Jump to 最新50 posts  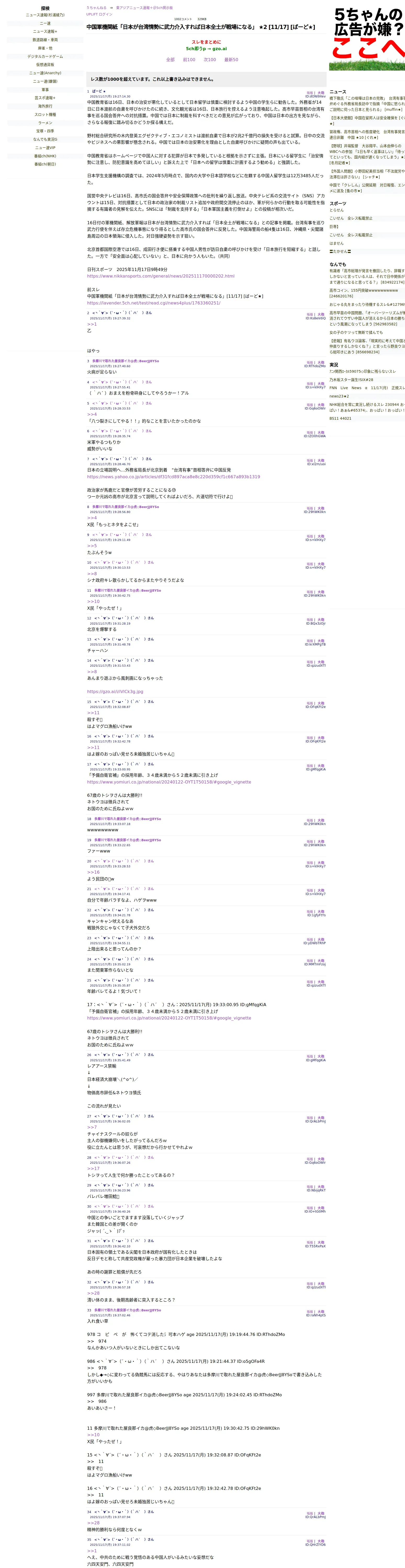coord(231,60)
